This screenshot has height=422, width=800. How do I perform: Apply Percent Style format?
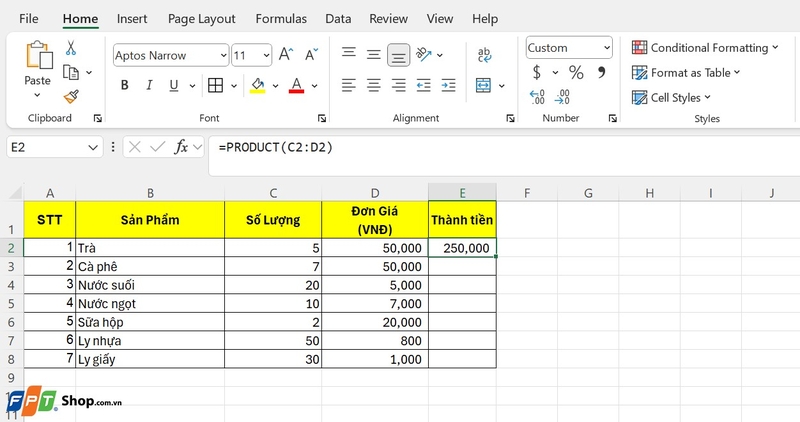tap(576, 72)
